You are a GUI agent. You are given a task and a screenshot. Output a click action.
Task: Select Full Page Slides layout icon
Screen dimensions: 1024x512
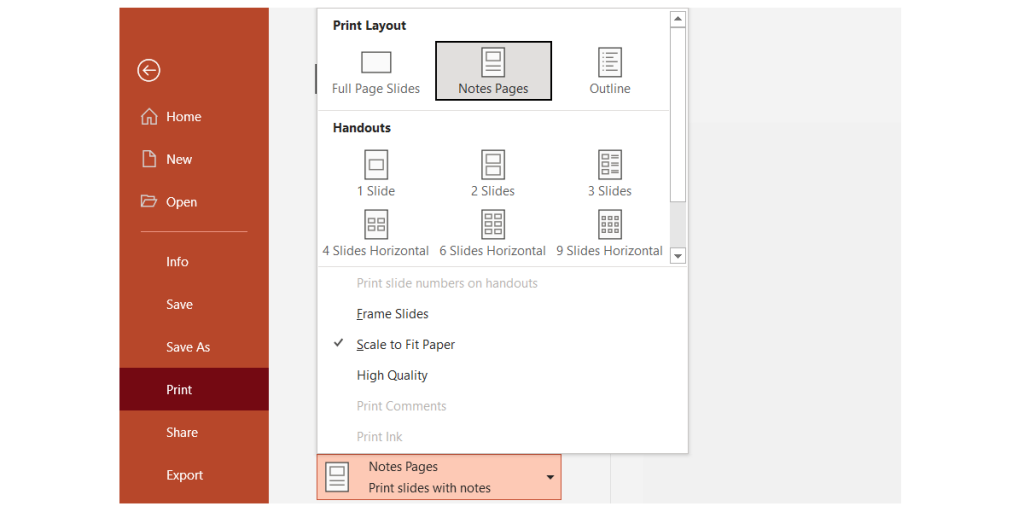pos(375,63)
